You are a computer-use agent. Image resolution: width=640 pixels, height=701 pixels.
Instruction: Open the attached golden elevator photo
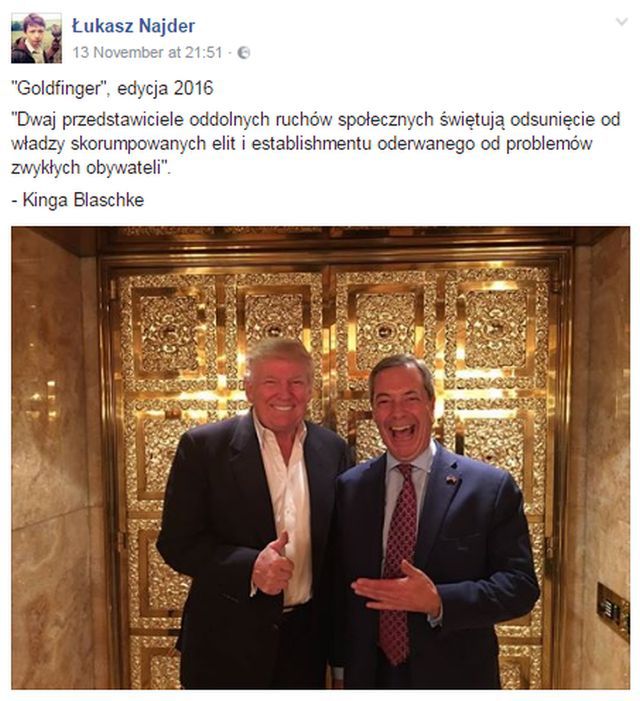[320, 457]
